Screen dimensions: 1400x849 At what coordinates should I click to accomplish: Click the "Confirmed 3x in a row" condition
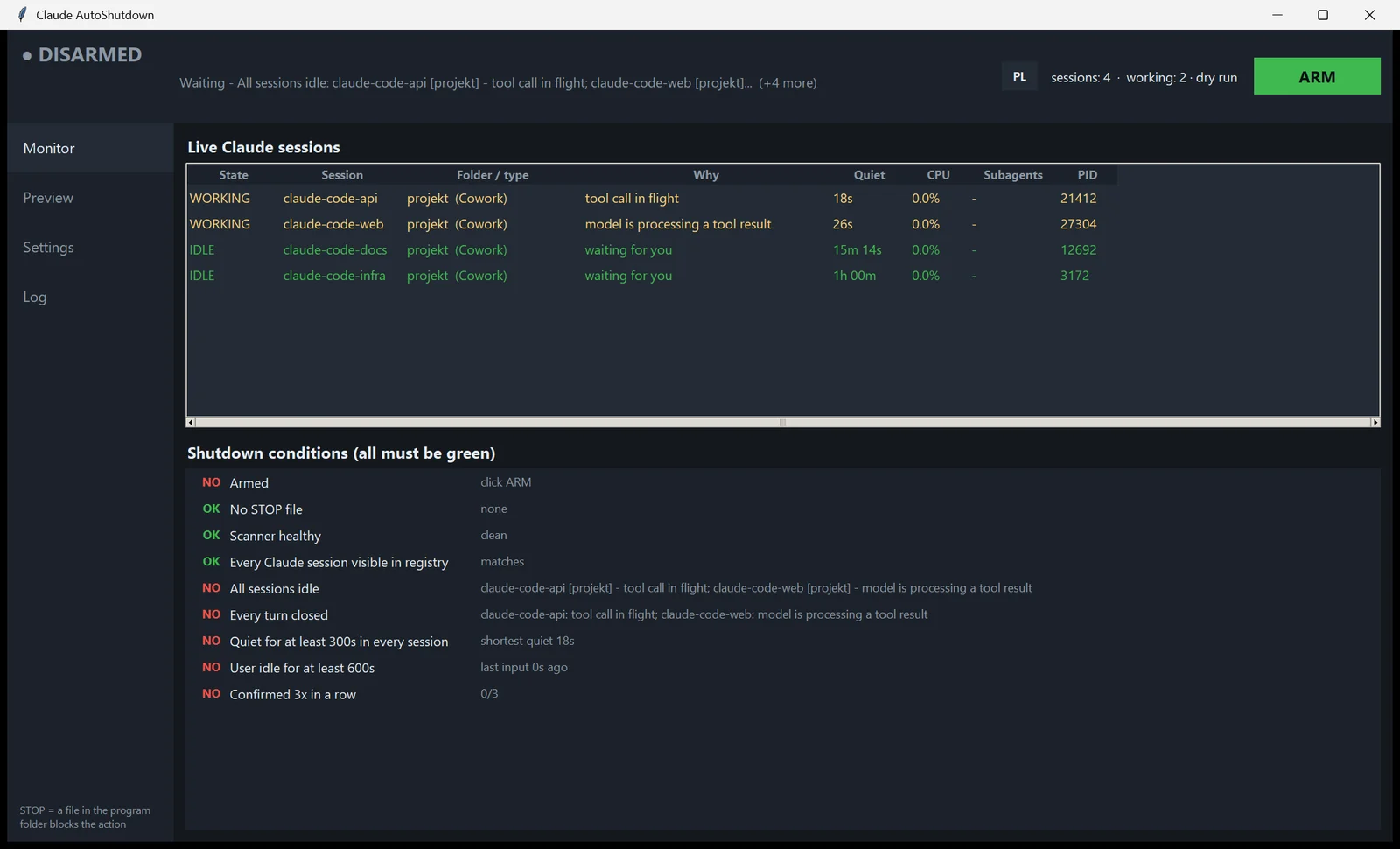[292, 694]
